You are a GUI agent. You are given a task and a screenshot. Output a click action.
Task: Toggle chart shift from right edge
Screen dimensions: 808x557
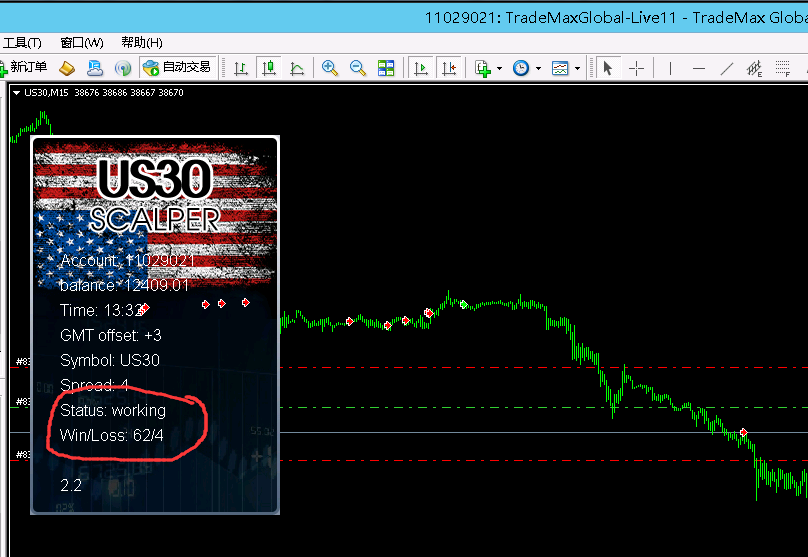point(449,68)
